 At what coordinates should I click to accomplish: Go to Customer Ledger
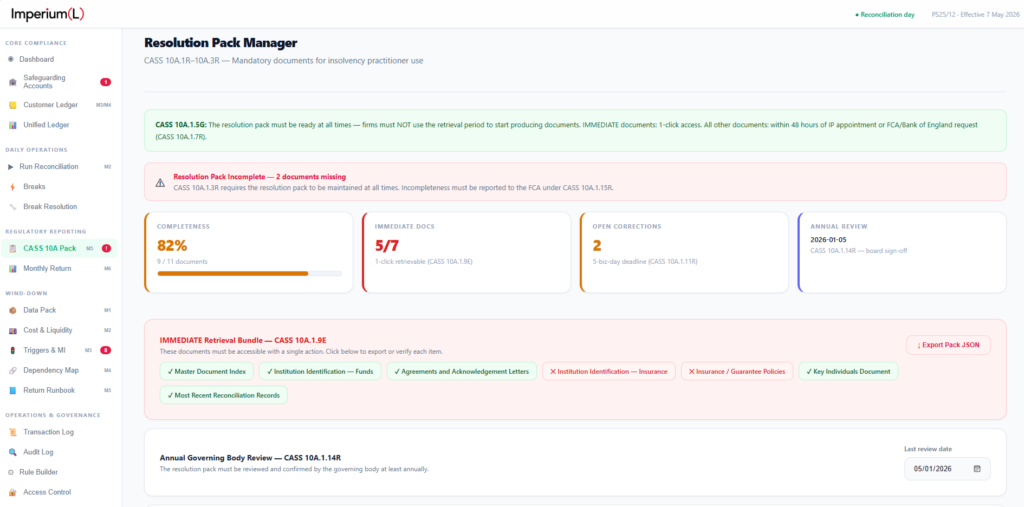60,105
